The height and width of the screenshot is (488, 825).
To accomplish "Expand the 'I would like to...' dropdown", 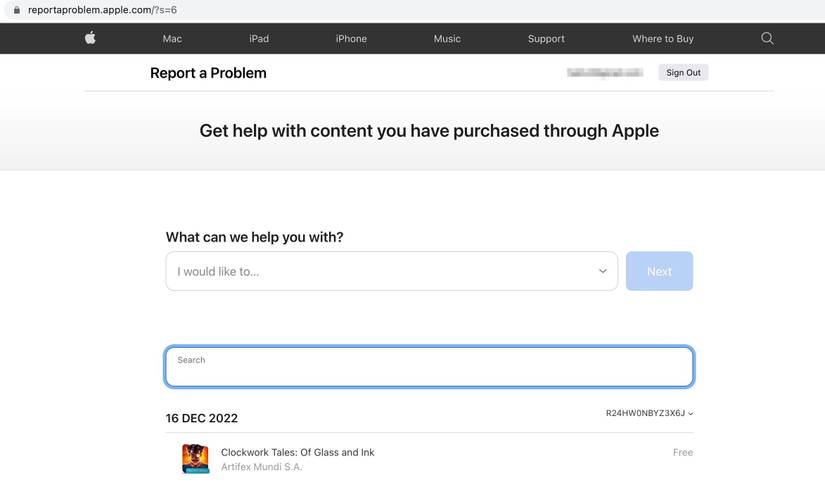I will (391, 271).
